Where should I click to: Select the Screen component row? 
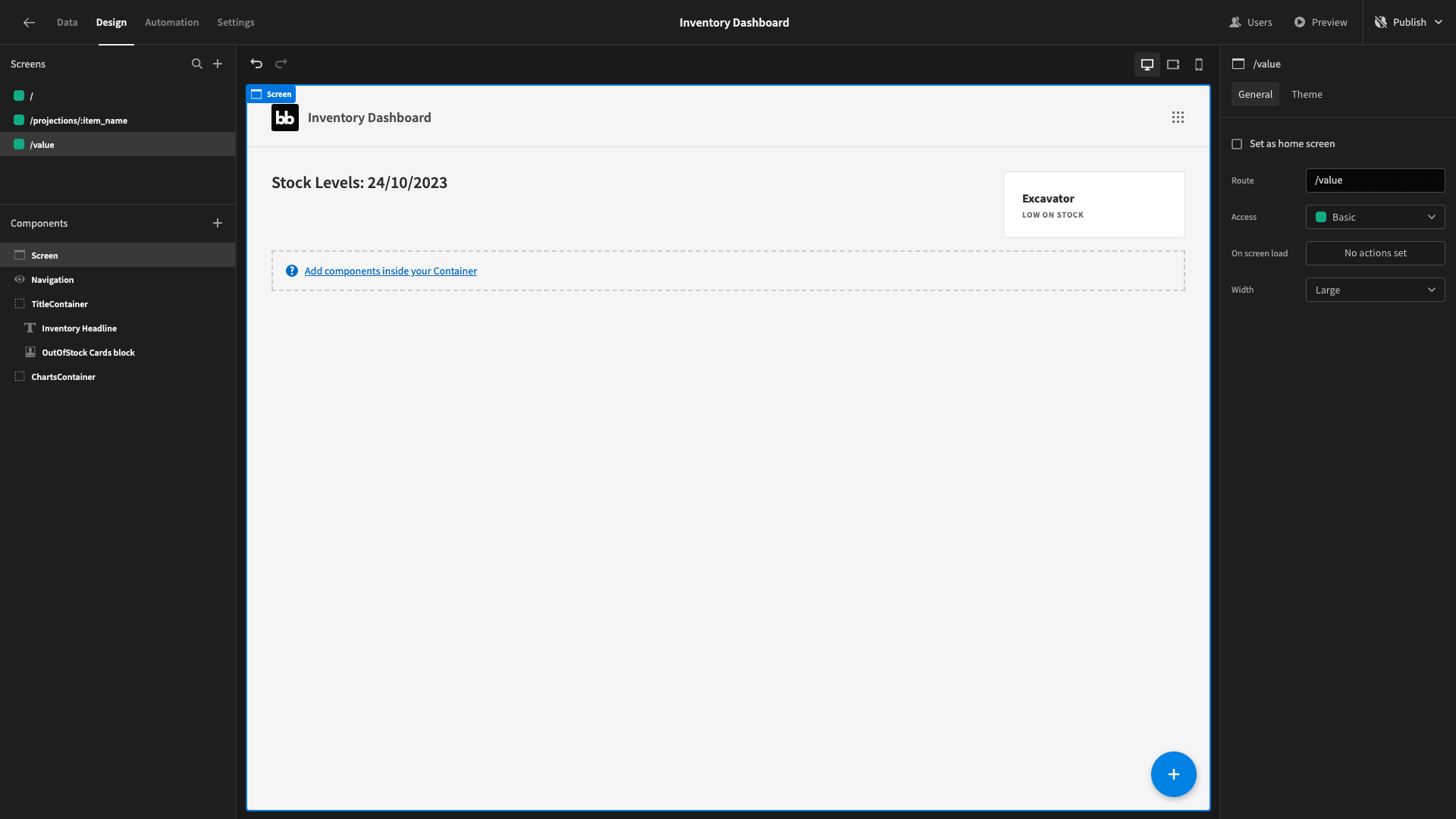[118, 256]
